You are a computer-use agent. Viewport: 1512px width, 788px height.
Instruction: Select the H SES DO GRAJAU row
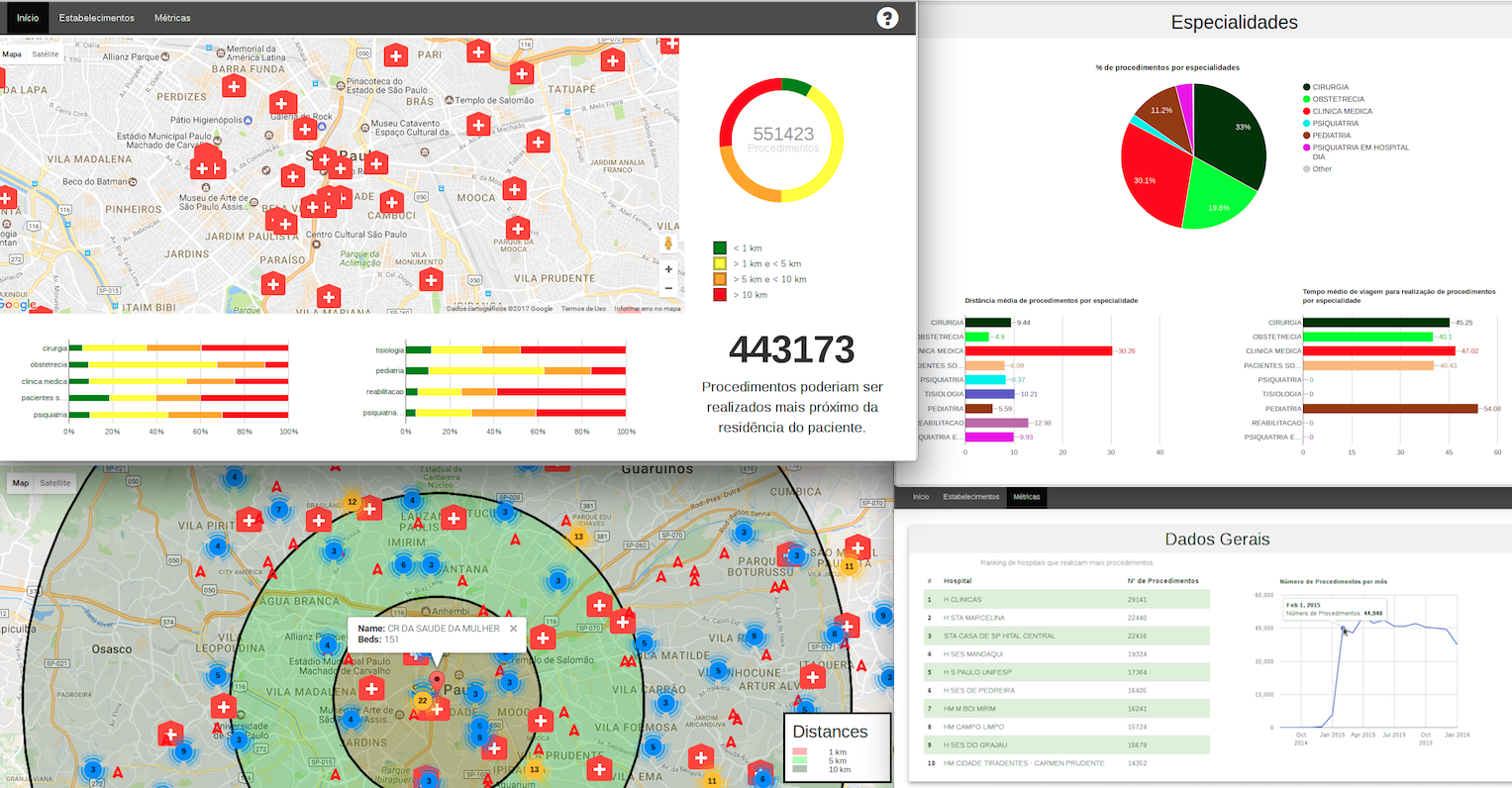1065,745
